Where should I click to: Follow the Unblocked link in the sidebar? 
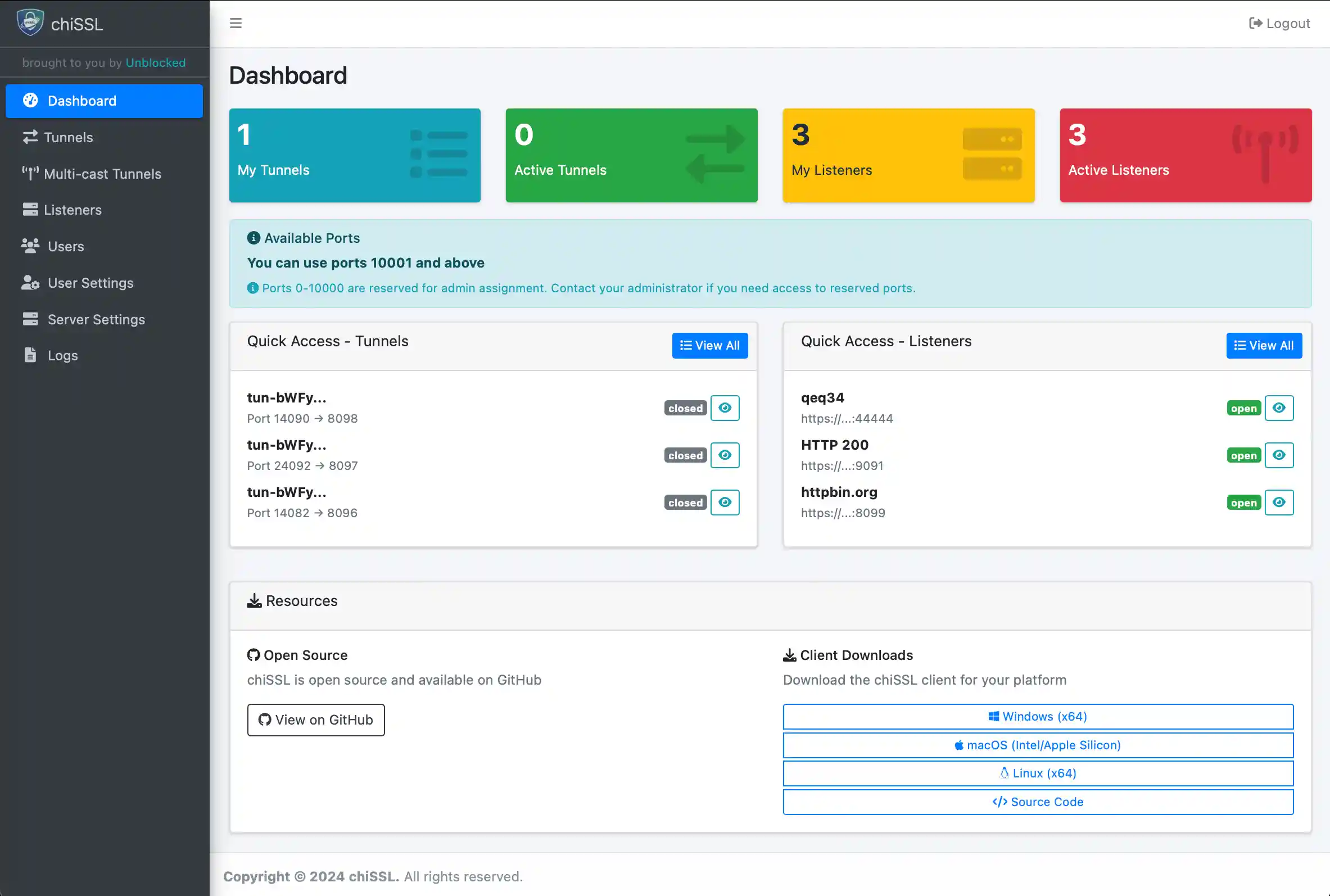(155, 63)
